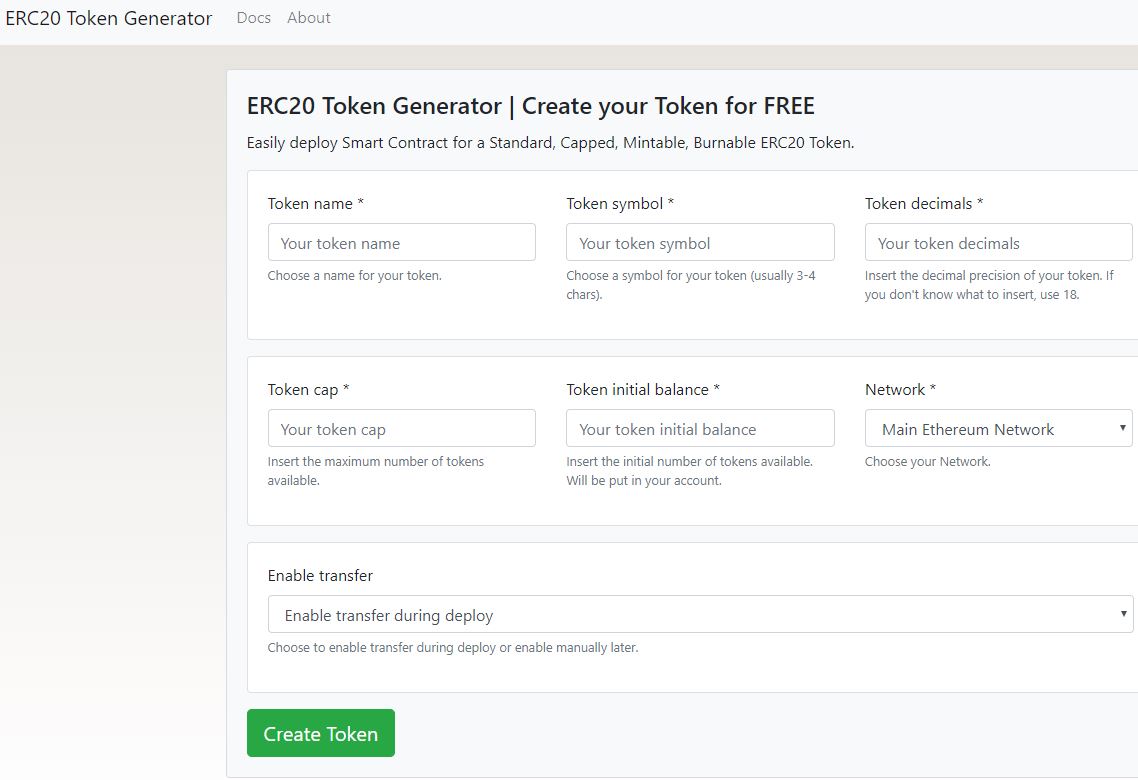This screenshot has width=1138, height=780.
Task: Expand the Enable transfer during deploy dropdown
Action: [x=700, y=615]
